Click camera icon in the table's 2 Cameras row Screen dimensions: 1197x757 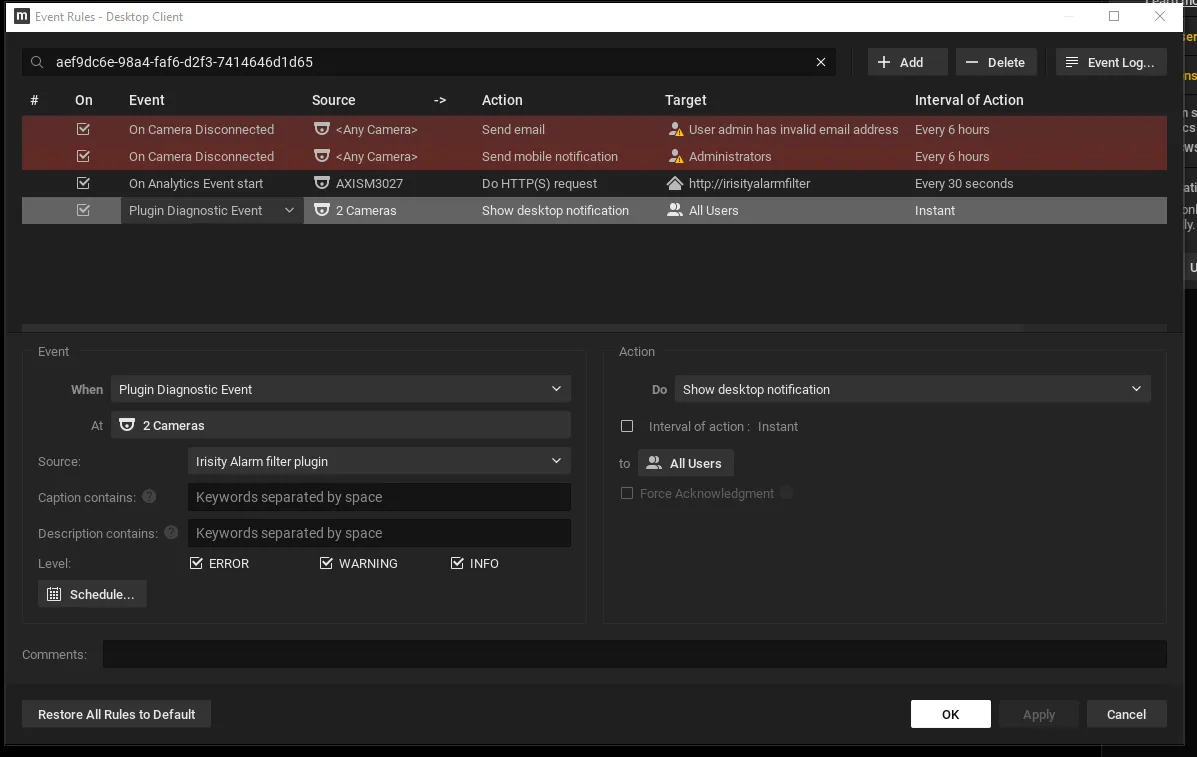coord(322,211)
